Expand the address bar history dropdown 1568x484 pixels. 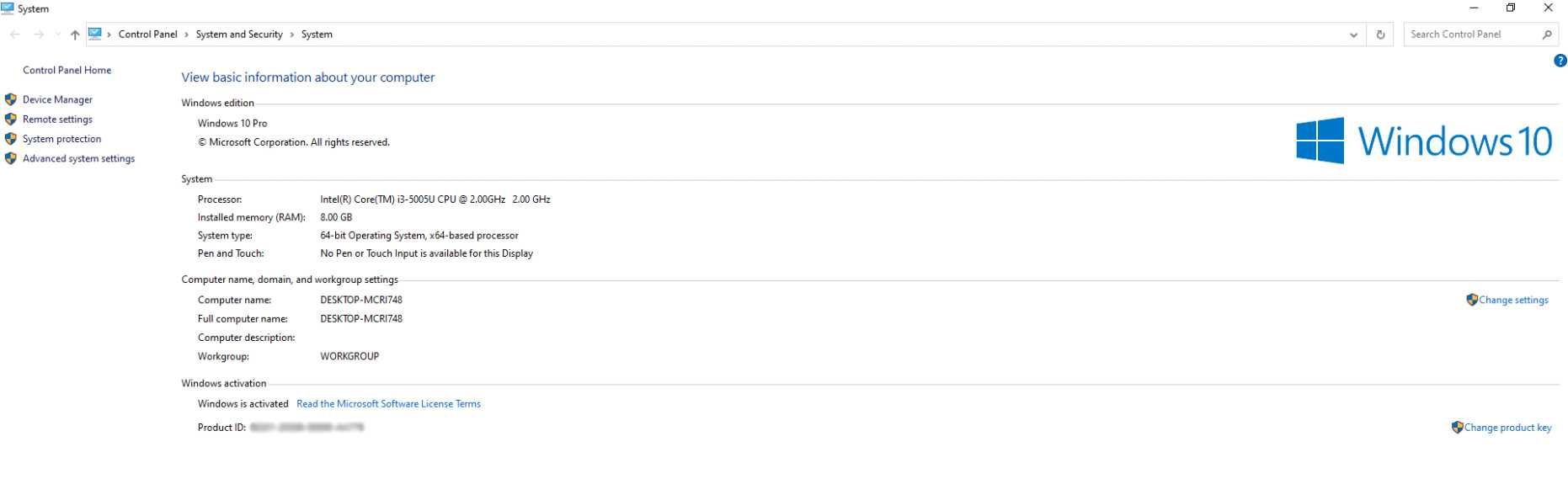1353,35
